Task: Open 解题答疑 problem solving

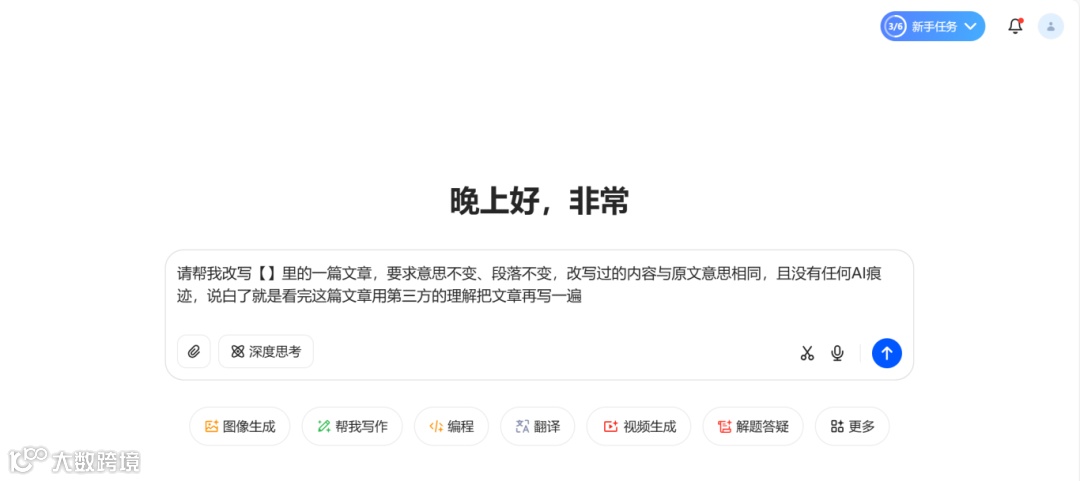Action: coord(753,427)
